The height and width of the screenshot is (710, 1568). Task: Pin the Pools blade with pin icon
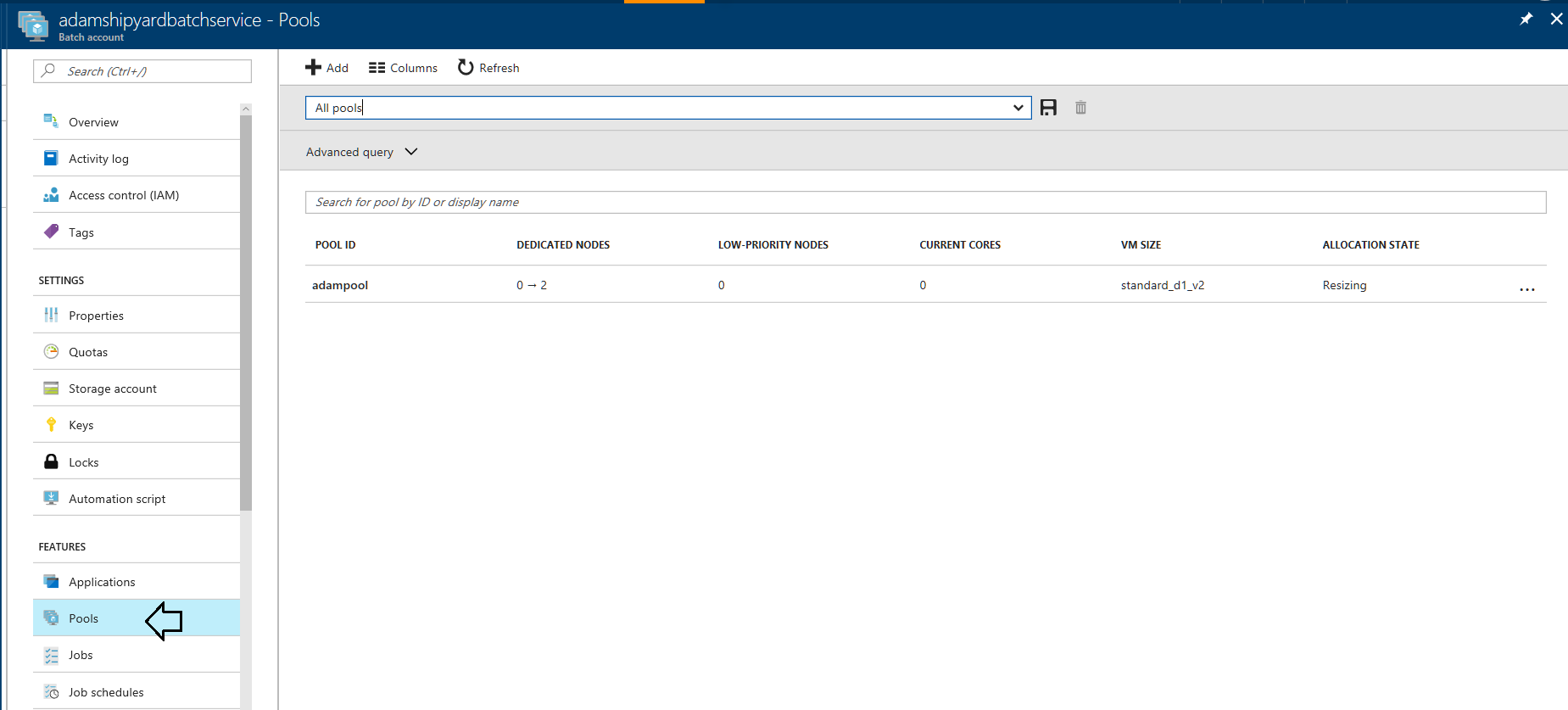(x=1526, y=19)
